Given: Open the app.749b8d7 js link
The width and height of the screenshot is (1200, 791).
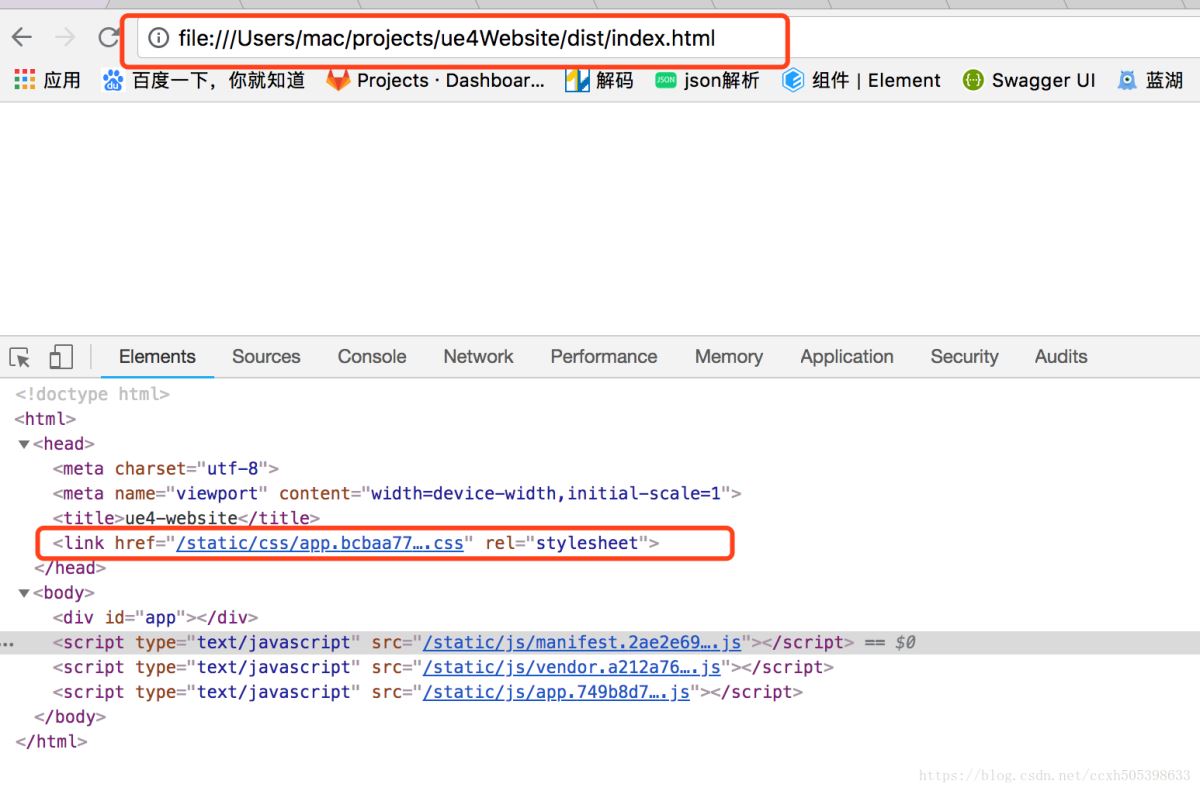Looking at the screenshot, I should [557, 692].
